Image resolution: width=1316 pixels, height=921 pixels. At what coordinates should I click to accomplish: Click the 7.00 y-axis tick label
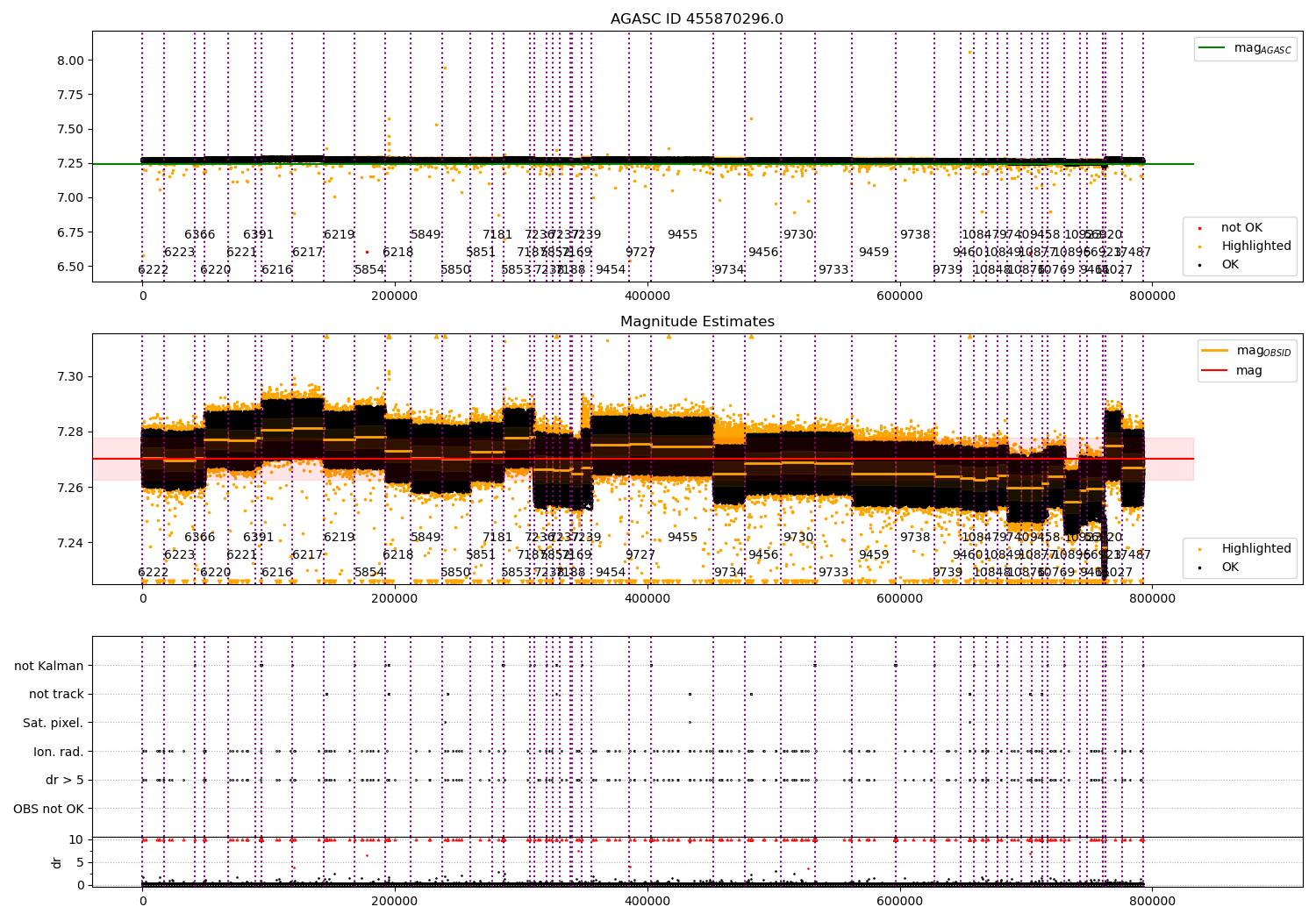tap(70, 197)
